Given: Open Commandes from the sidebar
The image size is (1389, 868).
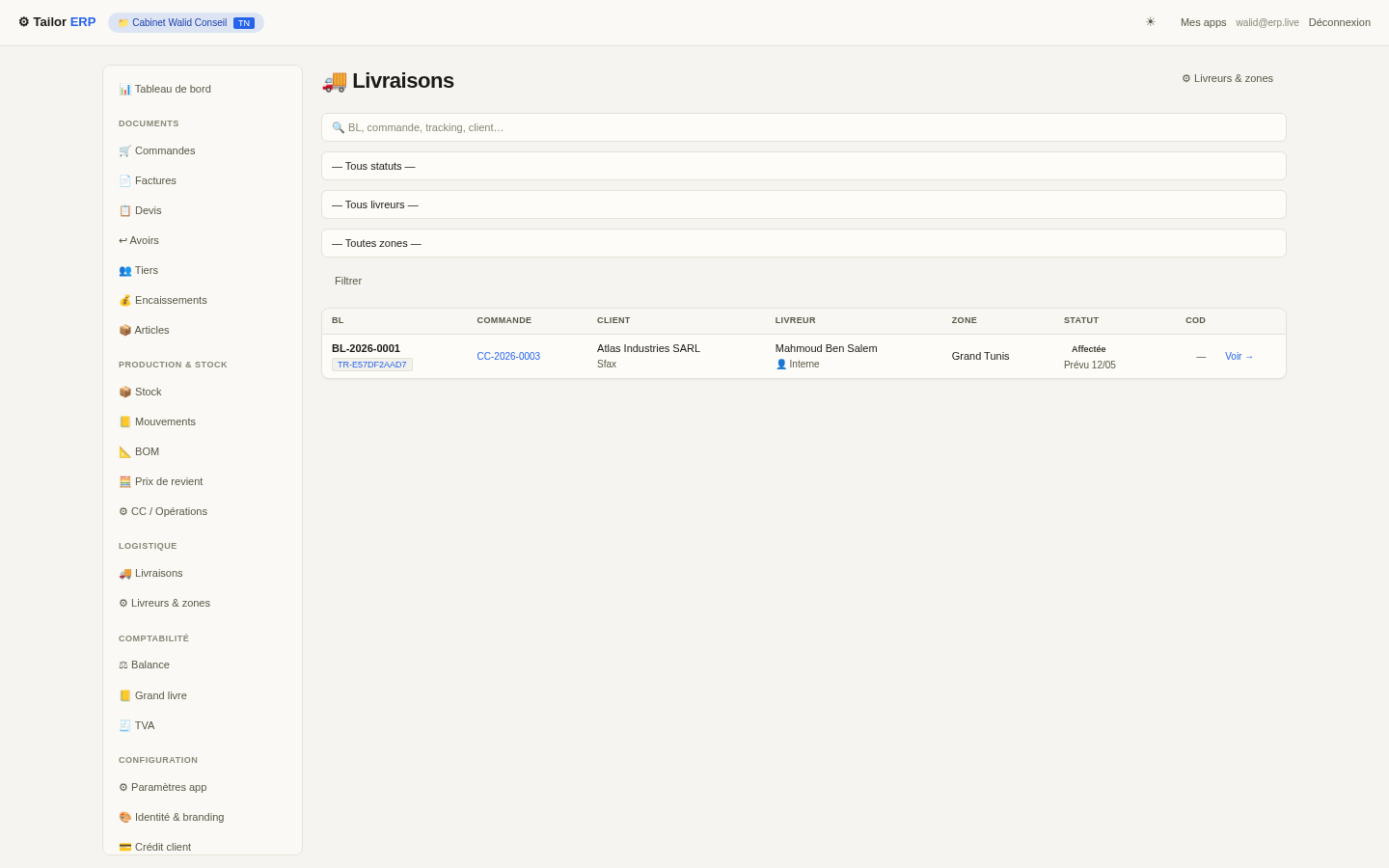Looking at the screenshot, I should point(203,150).
